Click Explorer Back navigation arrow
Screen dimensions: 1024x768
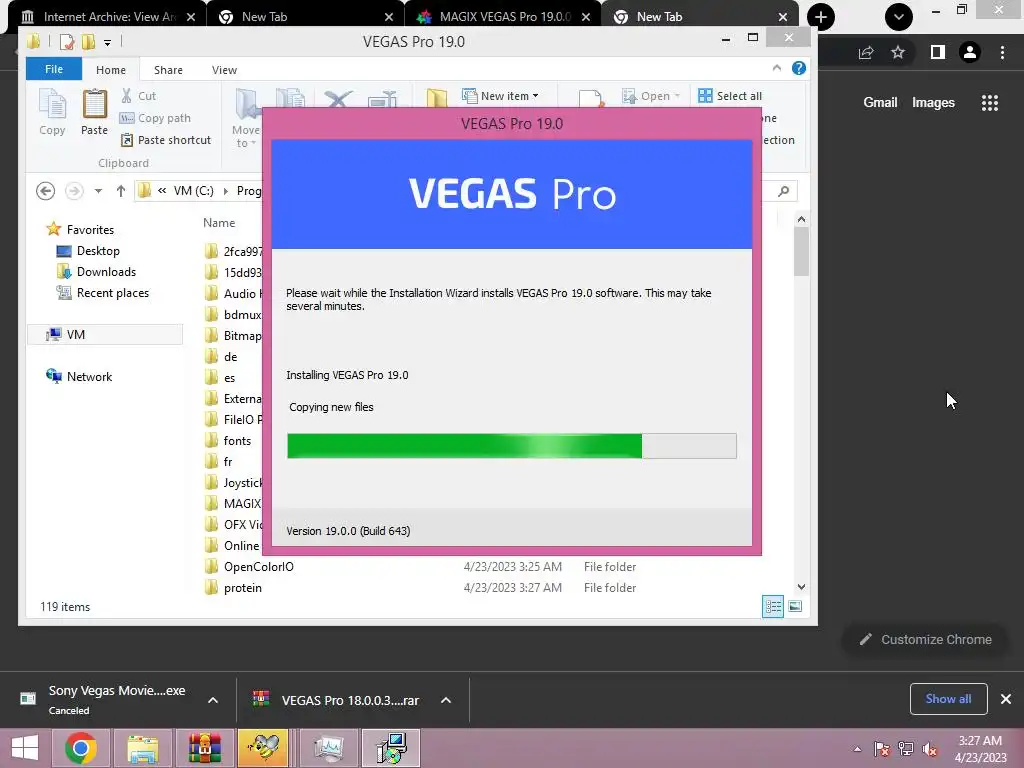point(45,191)
